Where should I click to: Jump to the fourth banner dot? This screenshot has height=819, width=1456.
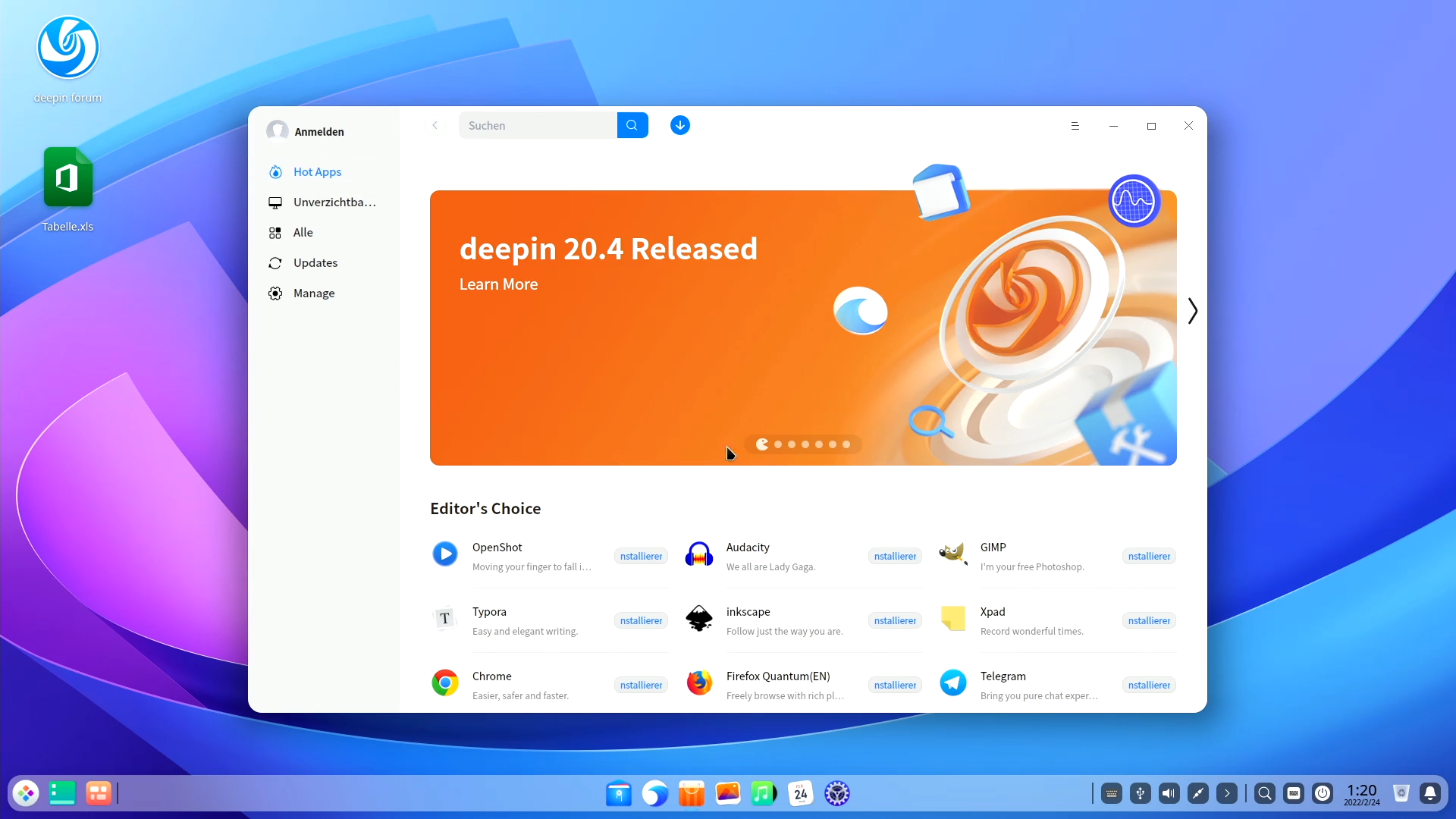(x=805, y=444)
